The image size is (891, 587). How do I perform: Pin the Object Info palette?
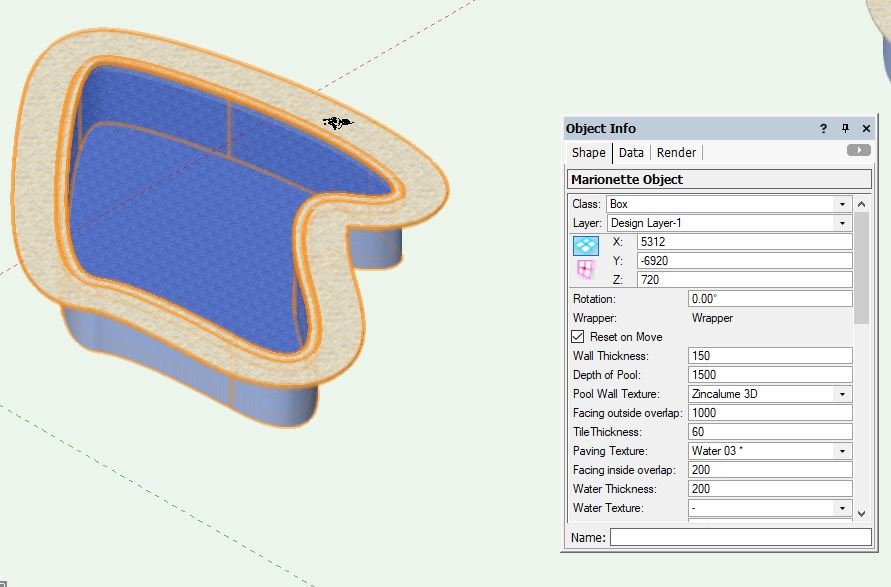point(845,129)
